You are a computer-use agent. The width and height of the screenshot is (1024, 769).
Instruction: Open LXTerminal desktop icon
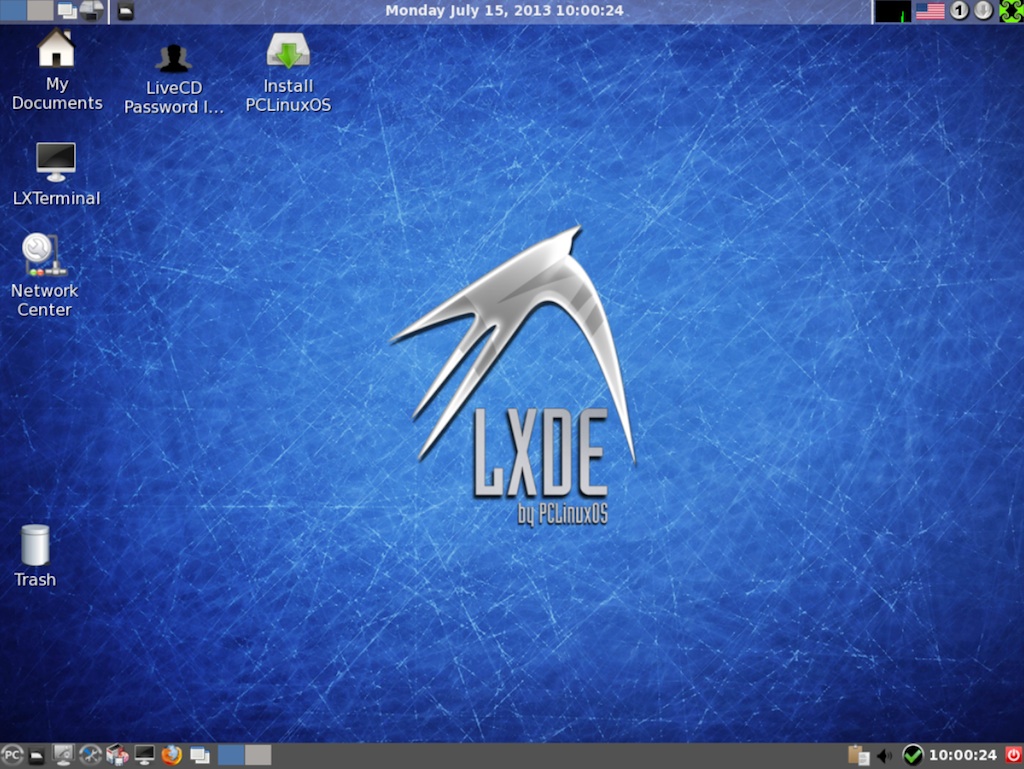(x=56, y=174)
